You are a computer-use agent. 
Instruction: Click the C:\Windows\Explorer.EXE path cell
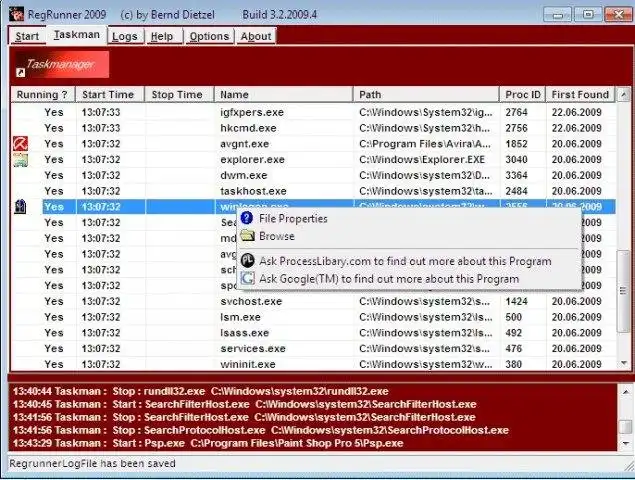click(422, 160)
